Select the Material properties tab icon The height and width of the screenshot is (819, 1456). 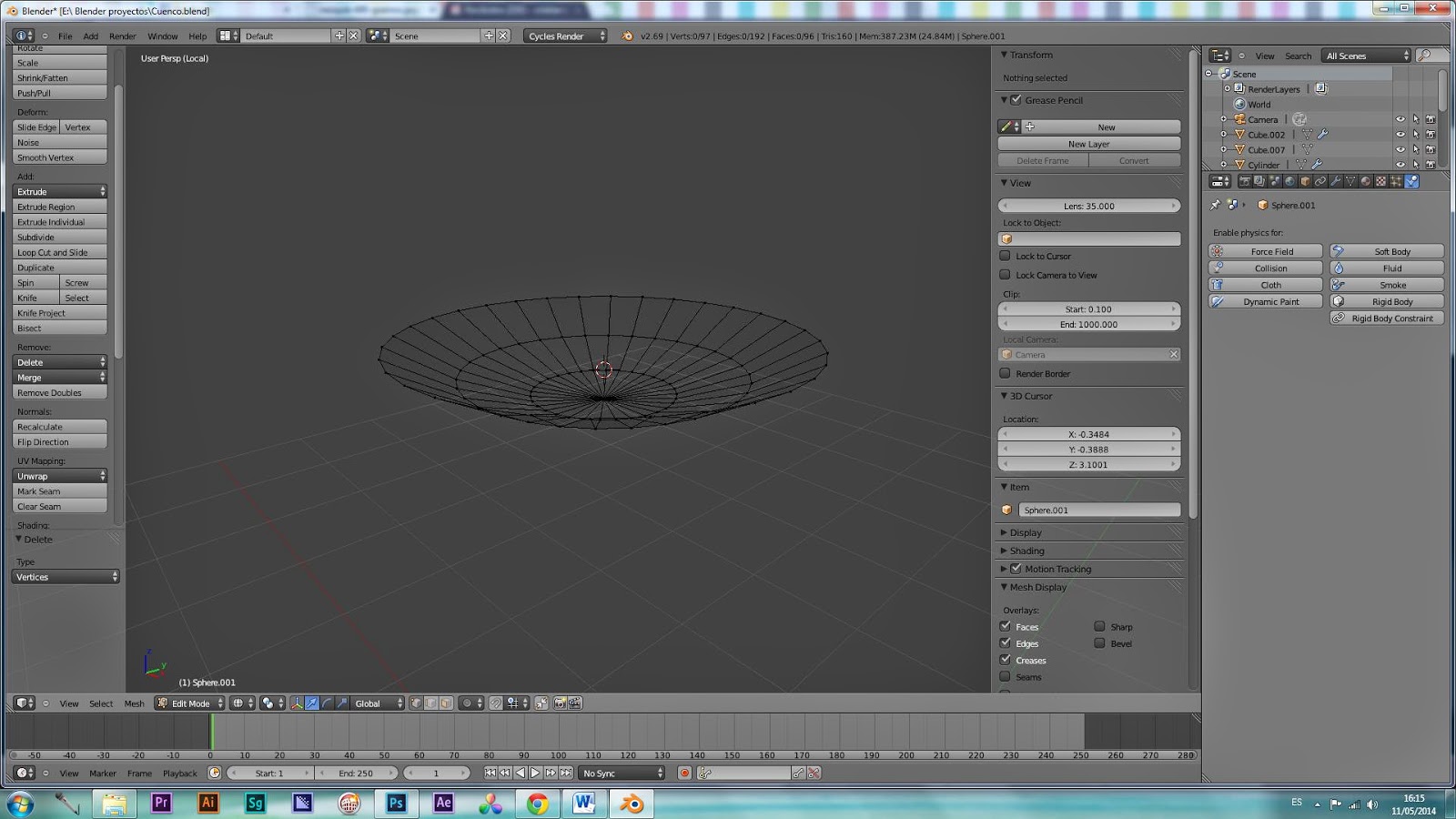[1366, 182]
